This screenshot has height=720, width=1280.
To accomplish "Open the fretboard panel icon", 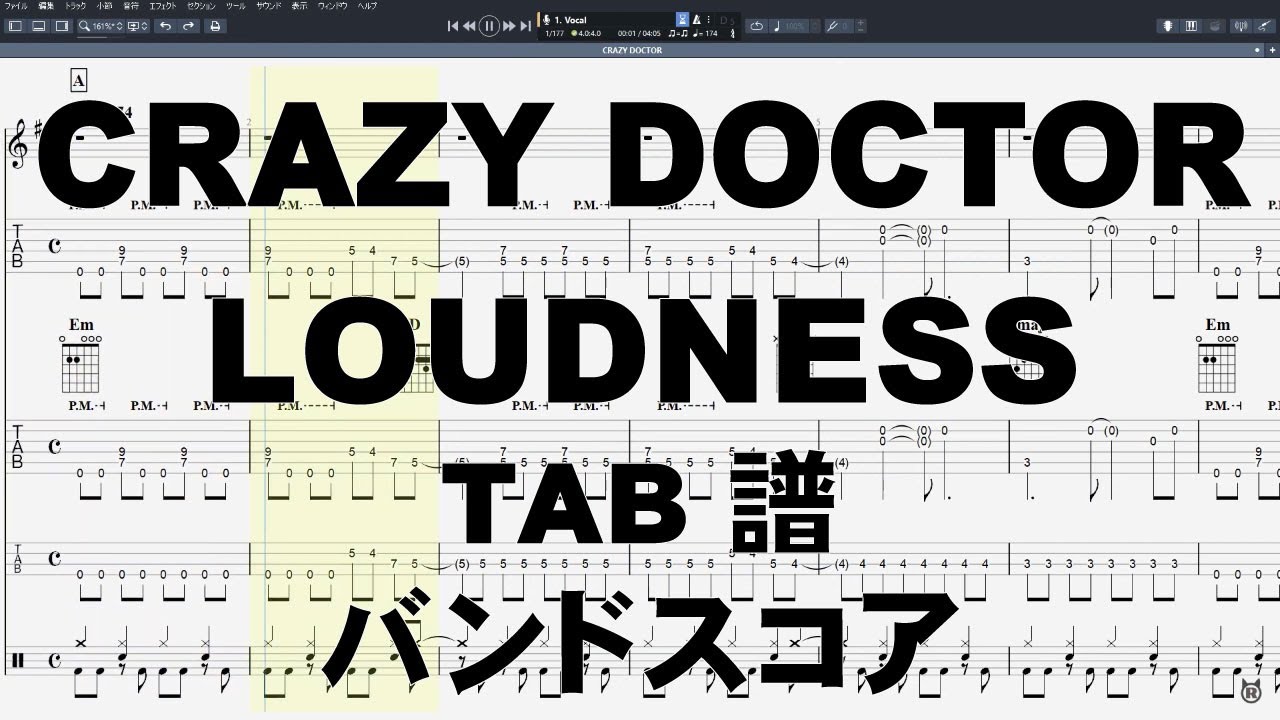I will [1168, 26].
